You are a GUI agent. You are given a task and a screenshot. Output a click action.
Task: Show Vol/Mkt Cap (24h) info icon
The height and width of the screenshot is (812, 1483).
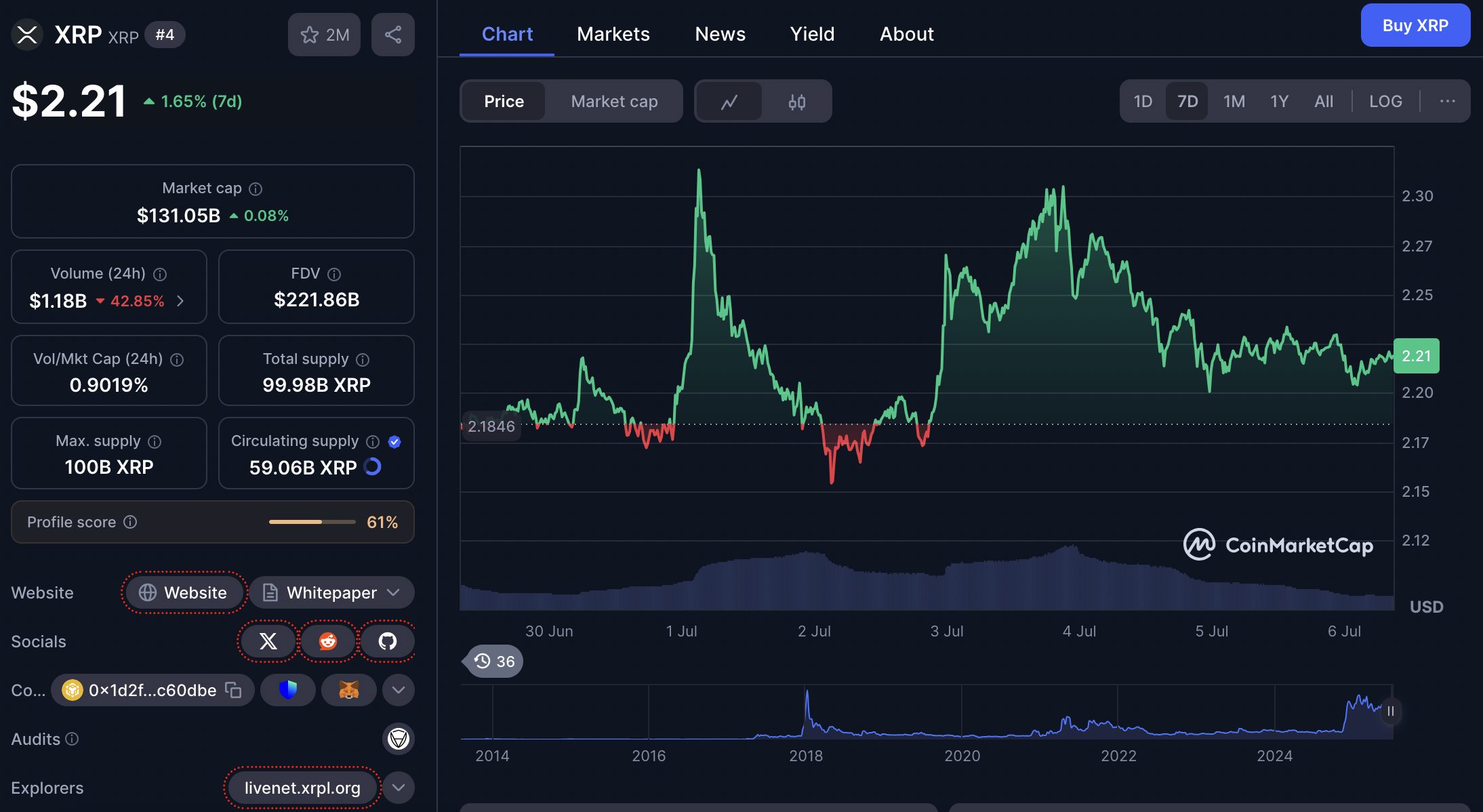177,360
